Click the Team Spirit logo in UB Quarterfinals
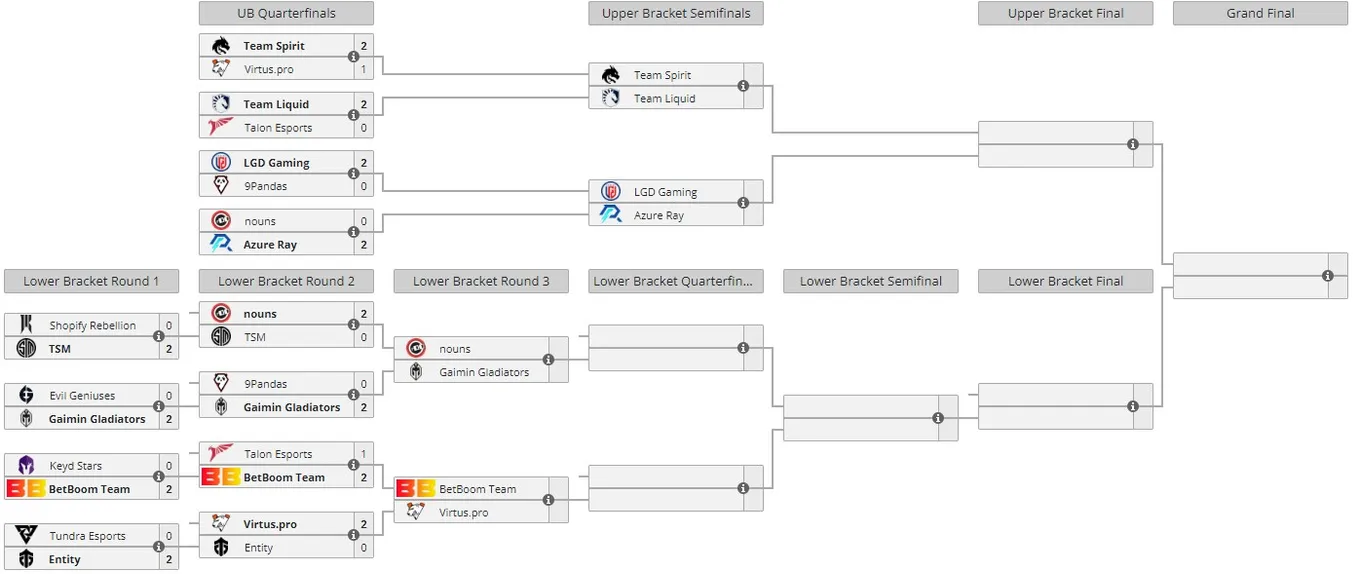Image resolution: width=1360 pixels, height=574 pixels. tap(221, 46)
